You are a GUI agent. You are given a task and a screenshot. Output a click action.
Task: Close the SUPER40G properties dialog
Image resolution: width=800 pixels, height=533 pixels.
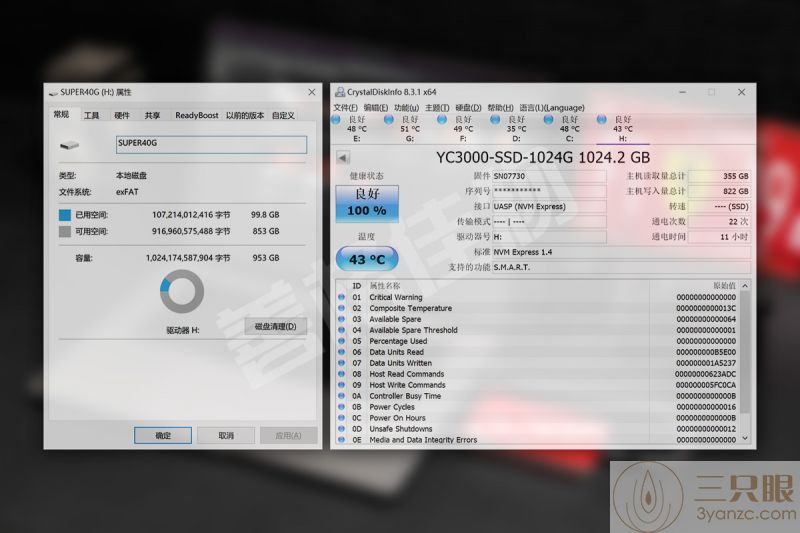pyautogui.click(x=312, y=92)
